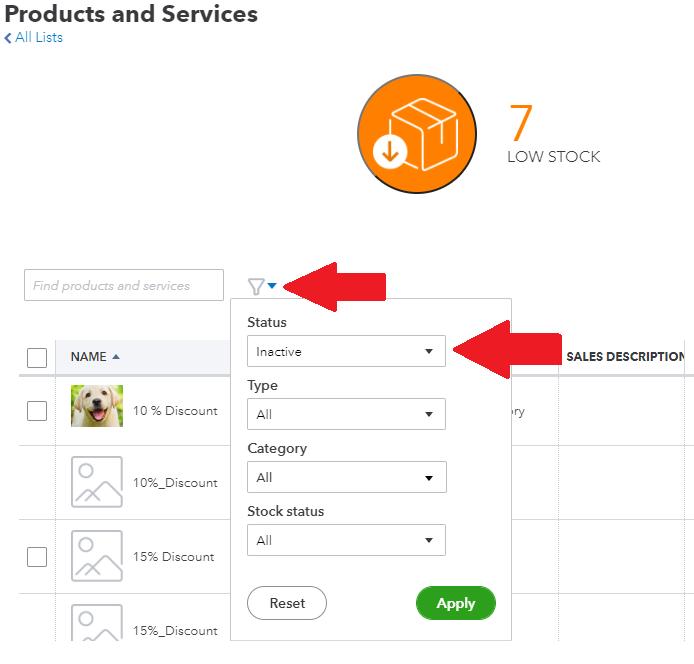The height and width of the screenshot is (664, 694).
Task: Click the funnel filter icon
Action: 256,287
